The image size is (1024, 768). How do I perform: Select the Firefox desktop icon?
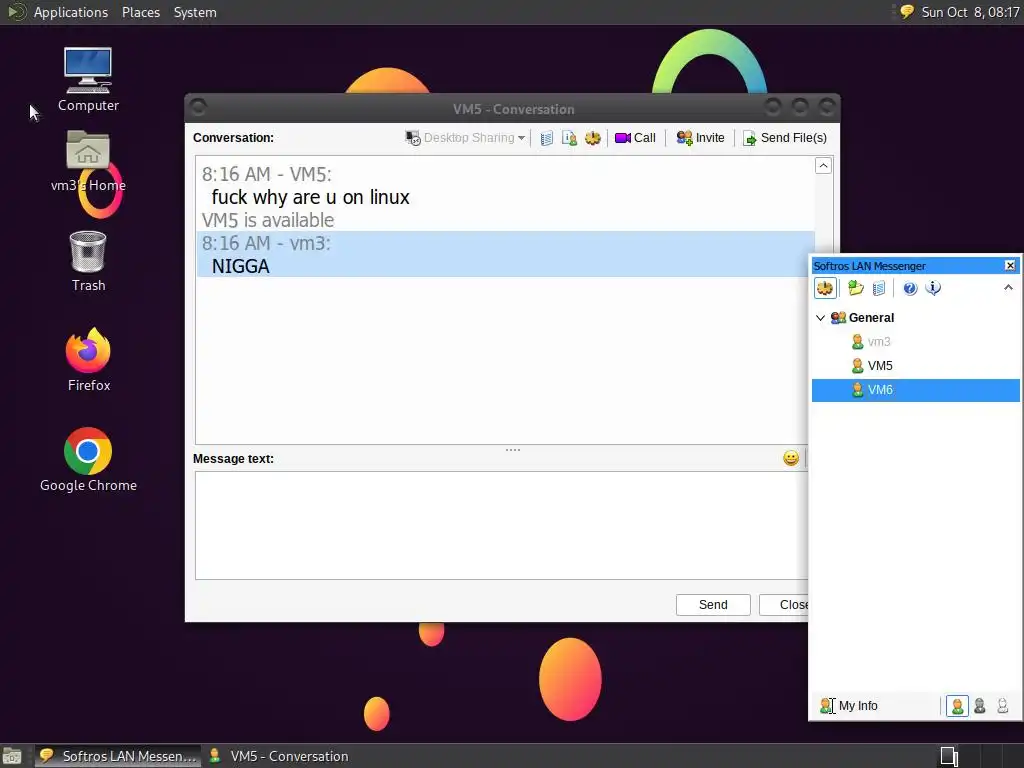tap(89, 360)
